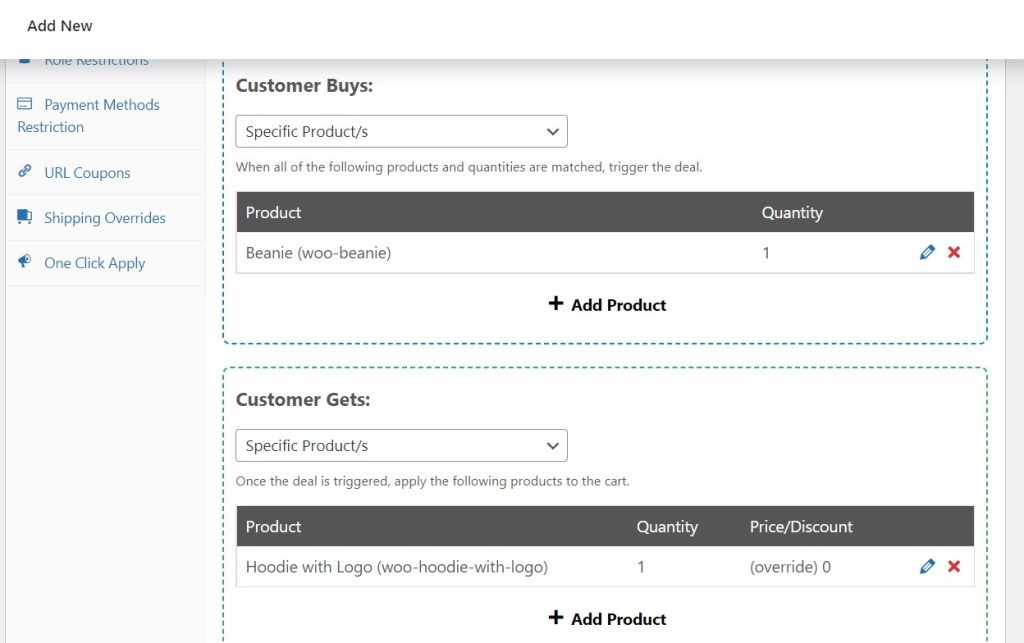
Task: Open the Role Restrictions tab
Action: tap(96, 62)
